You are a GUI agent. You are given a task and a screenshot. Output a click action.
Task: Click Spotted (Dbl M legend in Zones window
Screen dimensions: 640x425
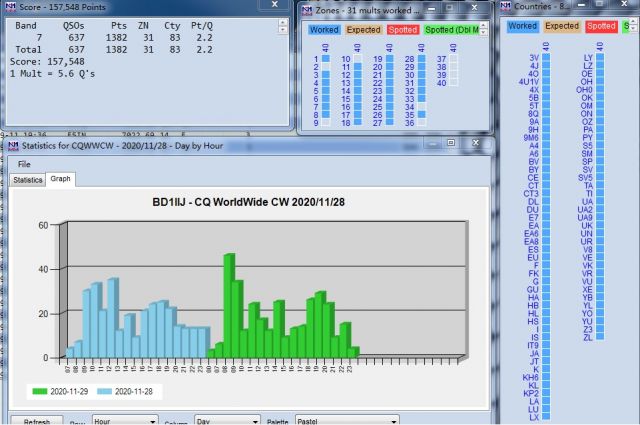click(x=451, y=30)
